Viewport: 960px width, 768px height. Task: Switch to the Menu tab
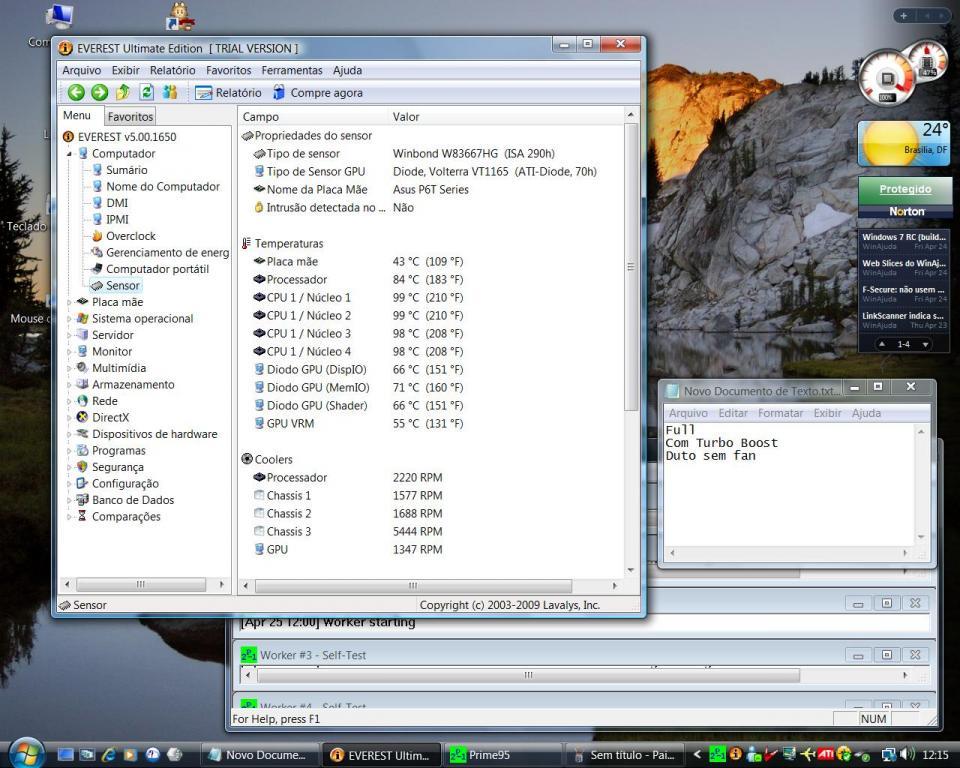[x=77, y=115]
